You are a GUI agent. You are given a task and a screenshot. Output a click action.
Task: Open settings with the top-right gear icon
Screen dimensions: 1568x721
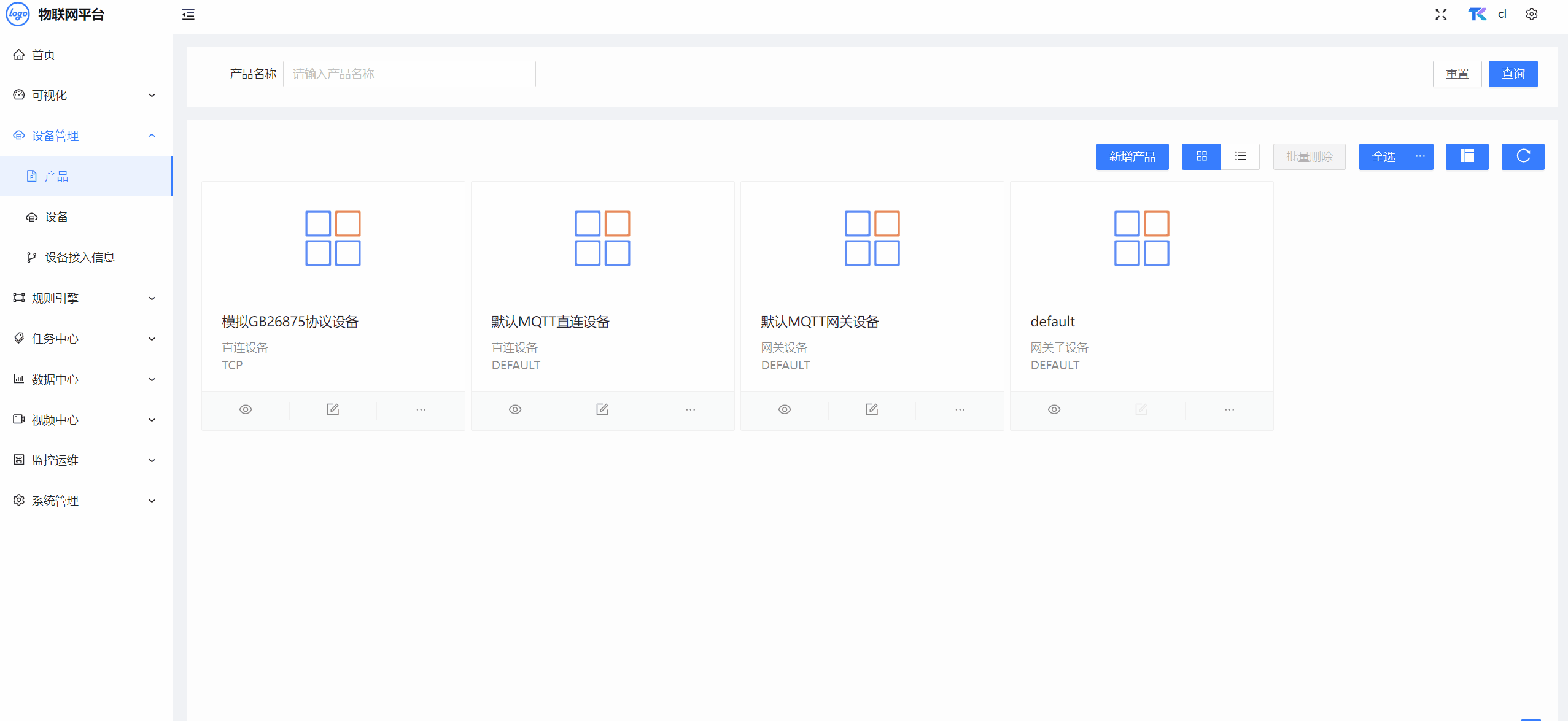point(1531,15)
